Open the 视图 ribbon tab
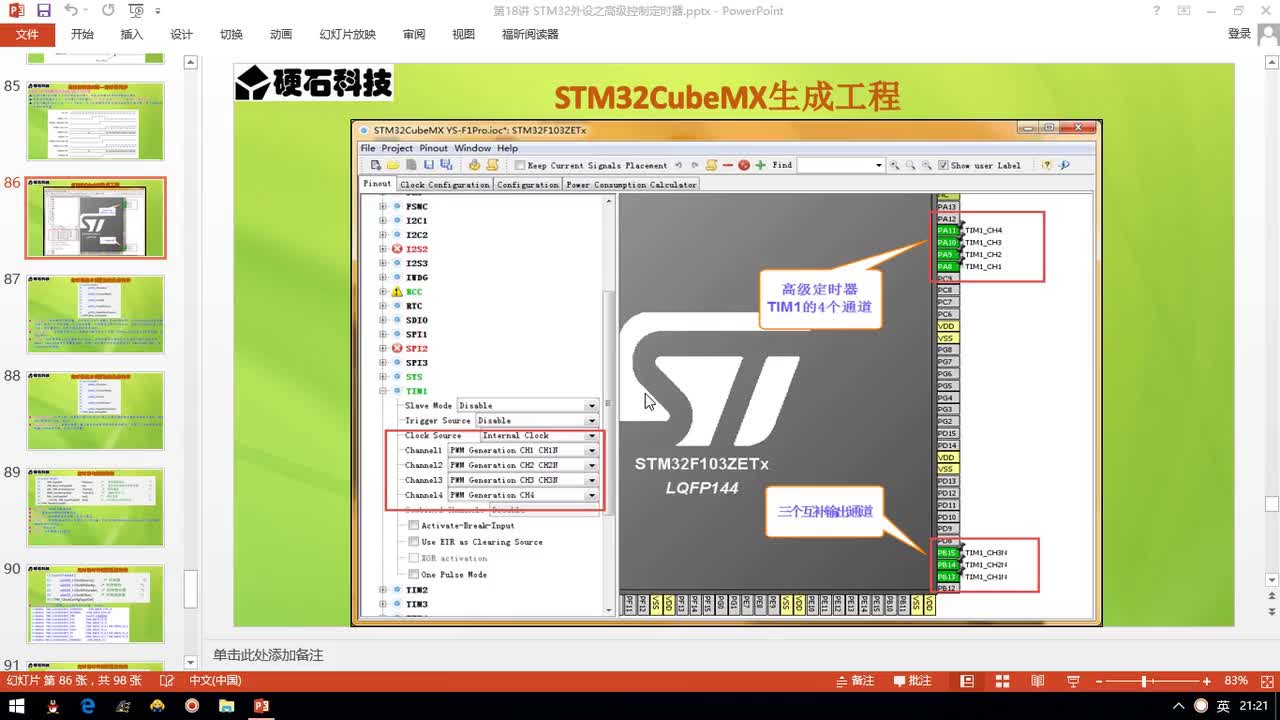The image size is (1280, 720). (x=463, y=34)
